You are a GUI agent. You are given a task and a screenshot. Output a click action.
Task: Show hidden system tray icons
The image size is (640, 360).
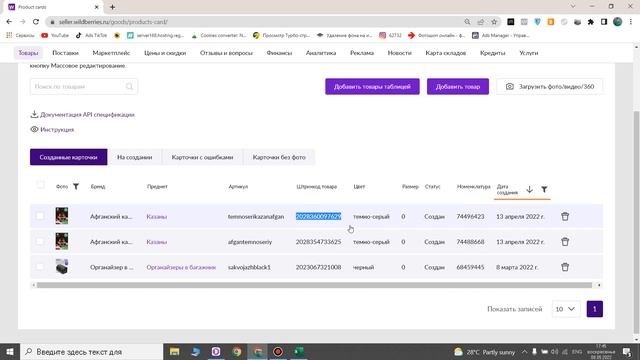[x=524, y=351]
